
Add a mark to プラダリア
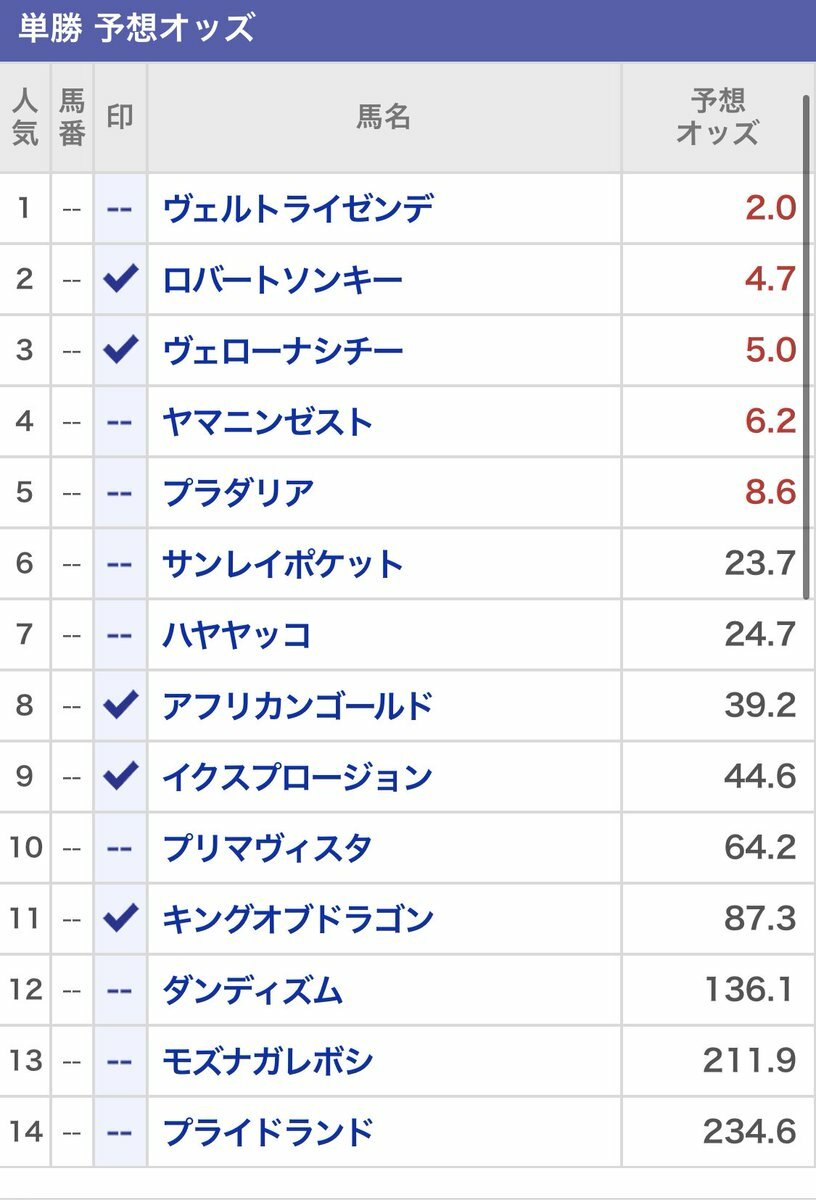[x=120, y=493]
